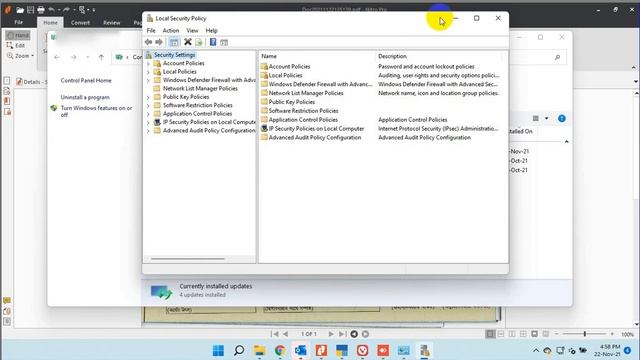Move the Nitro zoom slider handle
This screenshot has height=360, width=640.
(x=584, y=334)
